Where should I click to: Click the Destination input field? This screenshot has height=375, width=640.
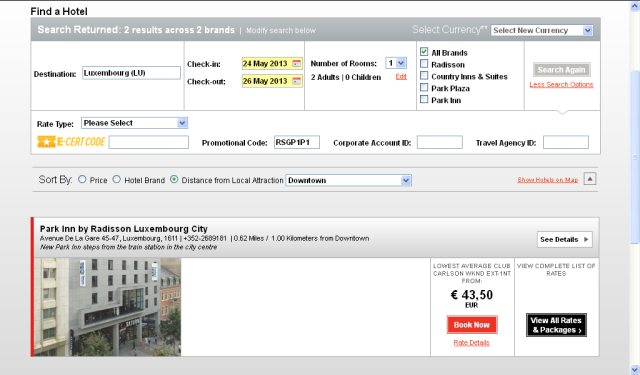point(131,73)
